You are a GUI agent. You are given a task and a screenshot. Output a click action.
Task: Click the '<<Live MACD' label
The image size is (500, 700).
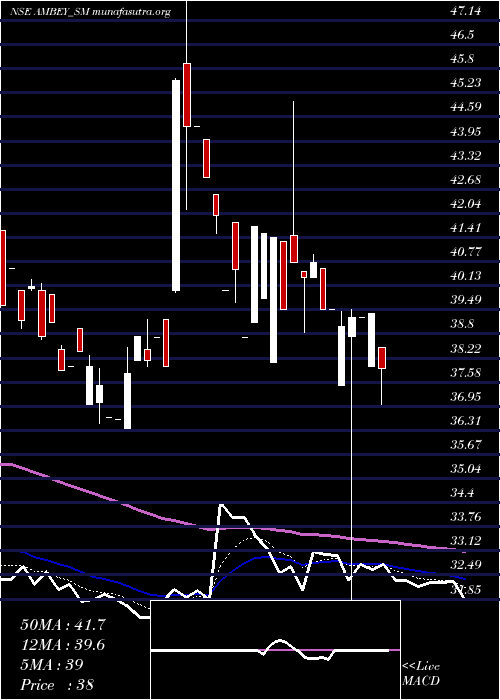click(421, 673)
